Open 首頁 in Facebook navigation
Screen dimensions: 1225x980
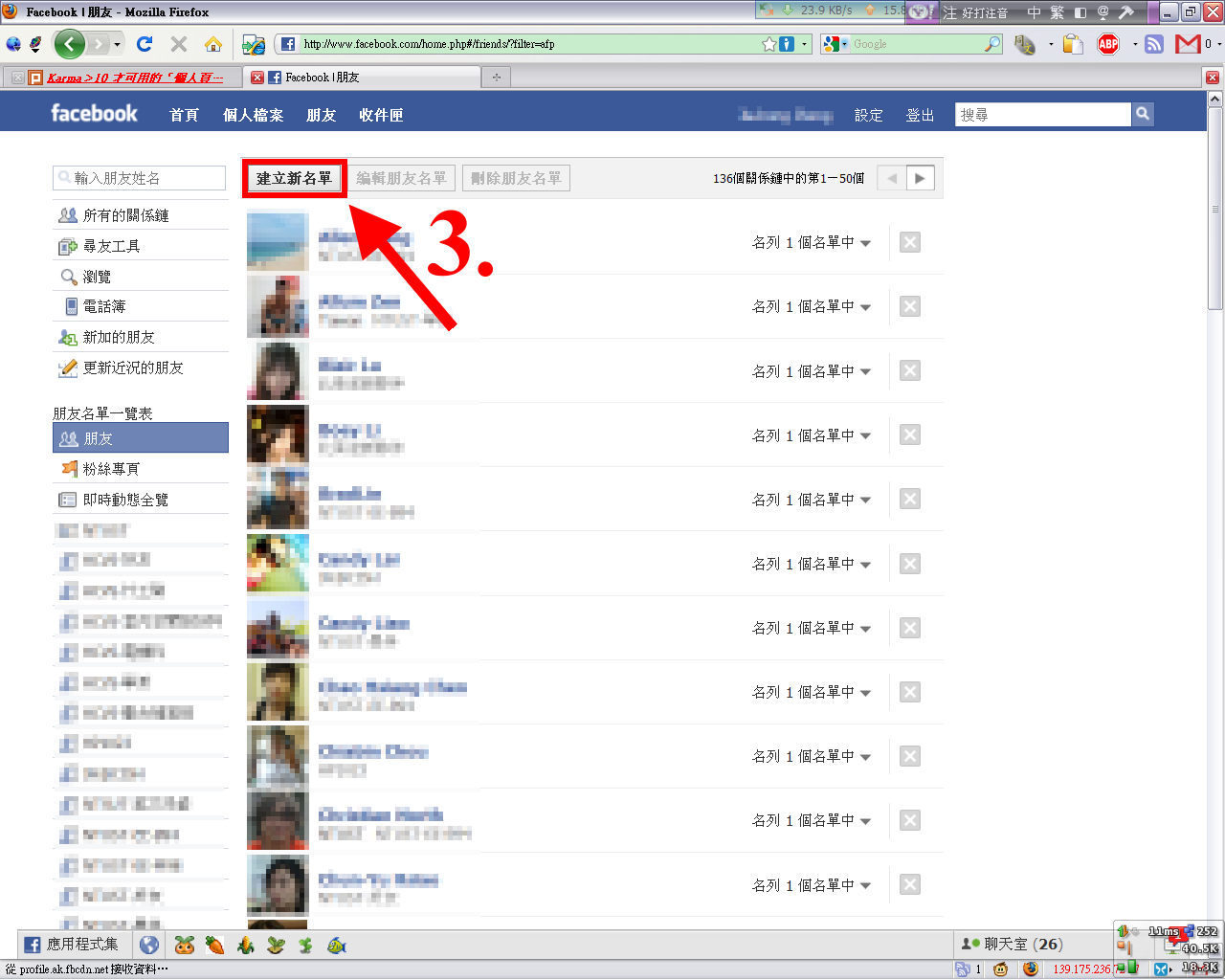184,115
